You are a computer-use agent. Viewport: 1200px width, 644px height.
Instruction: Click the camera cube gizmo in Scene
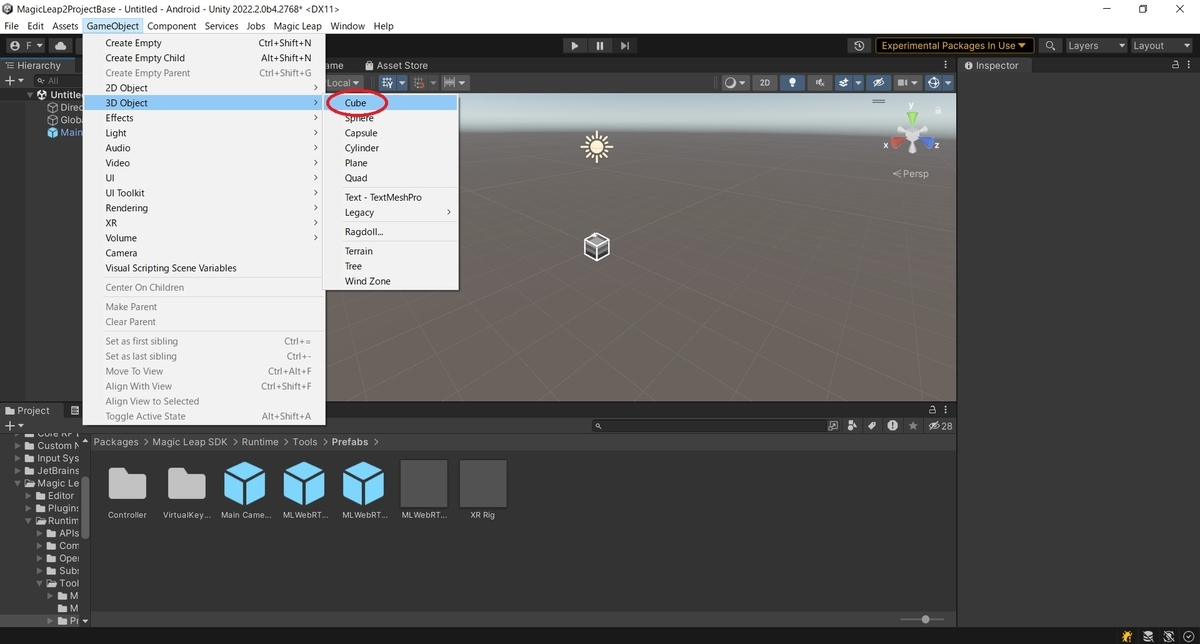(x=597, y=247)
